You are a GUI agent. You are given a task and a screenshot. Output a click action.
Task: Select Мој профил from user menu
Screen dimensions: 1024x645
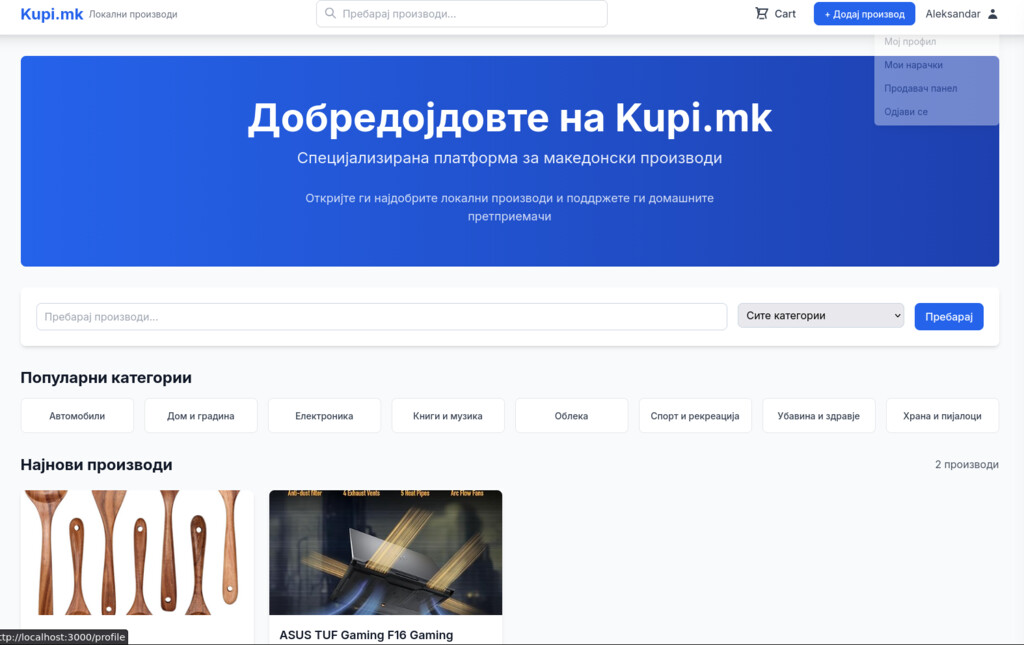[910, 42]
